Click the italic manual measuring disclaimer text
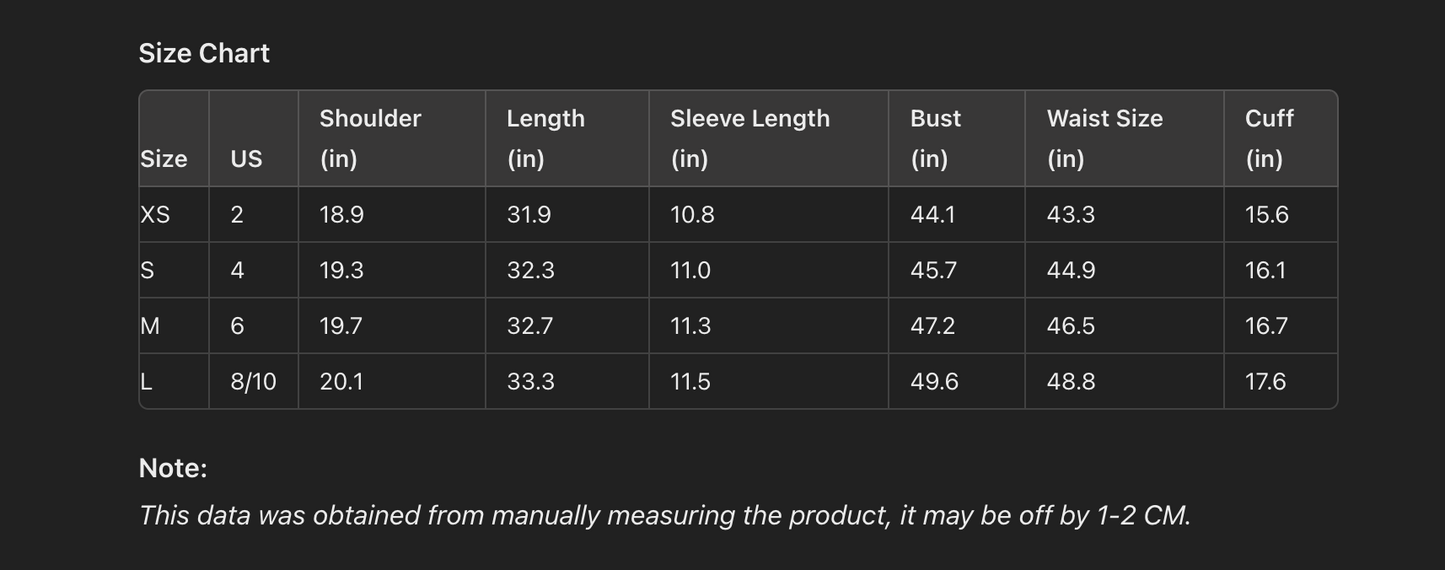Viewport: 1445px width, 570px height. click(x=664, y=516)
